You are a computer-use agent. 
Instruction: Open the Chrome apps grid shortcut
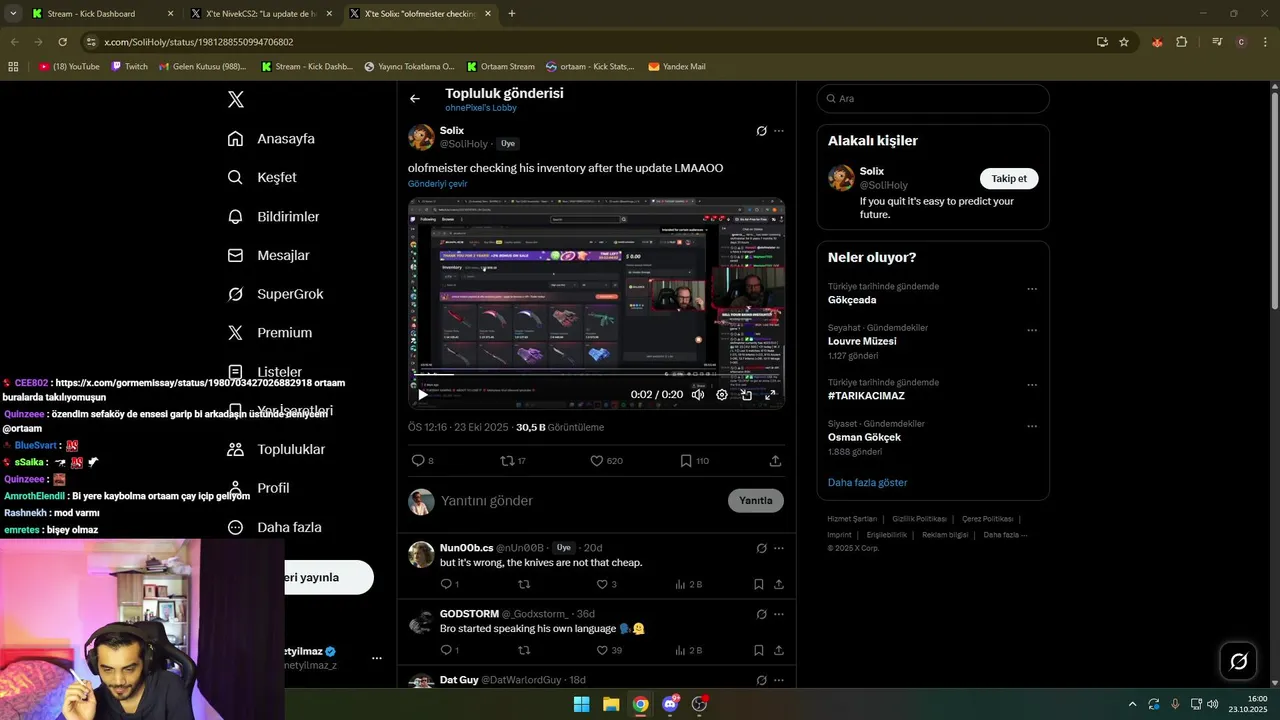[x=13, y=67]
